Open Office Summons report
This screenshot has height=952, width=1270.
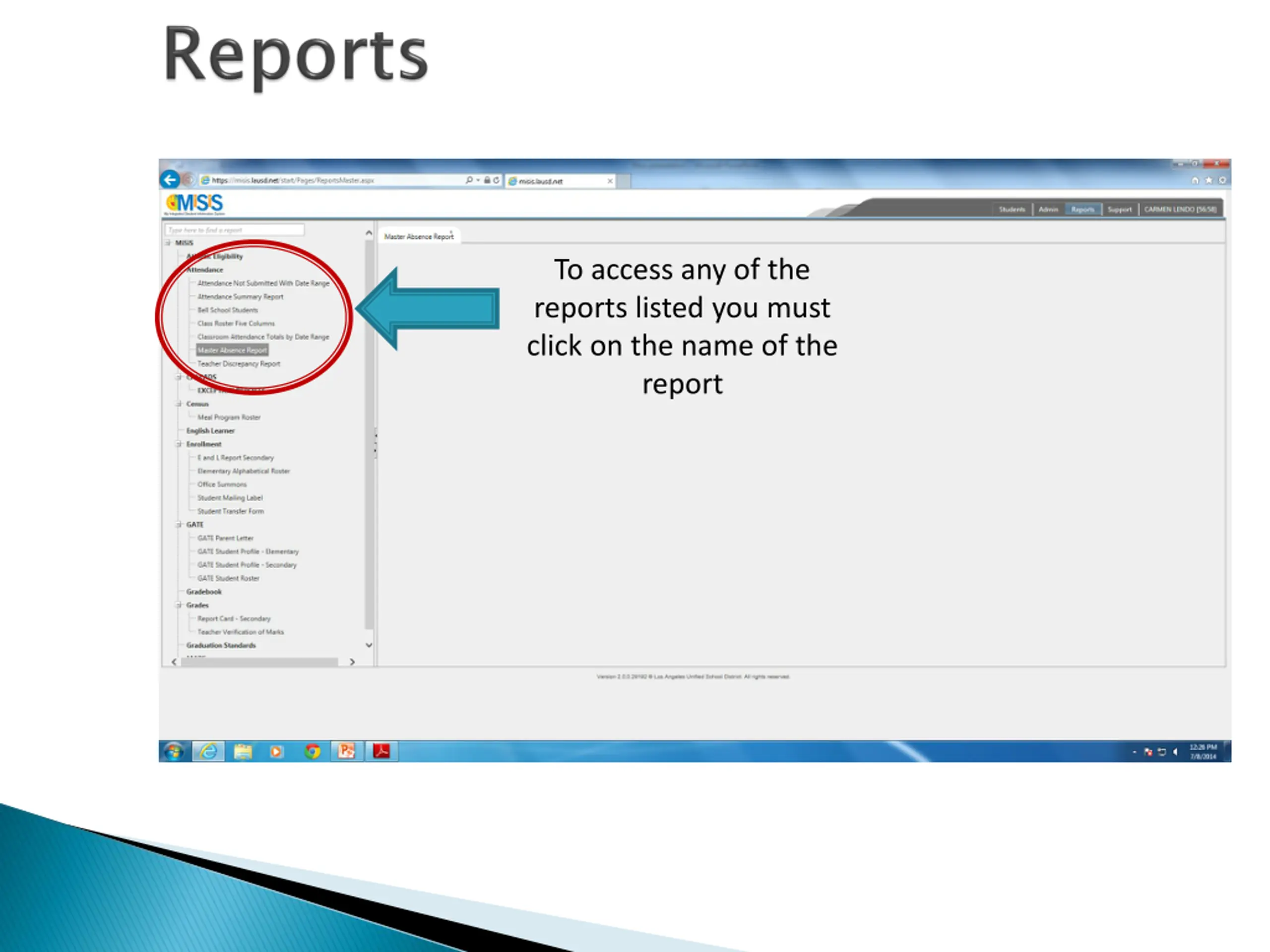pos(222,484)
